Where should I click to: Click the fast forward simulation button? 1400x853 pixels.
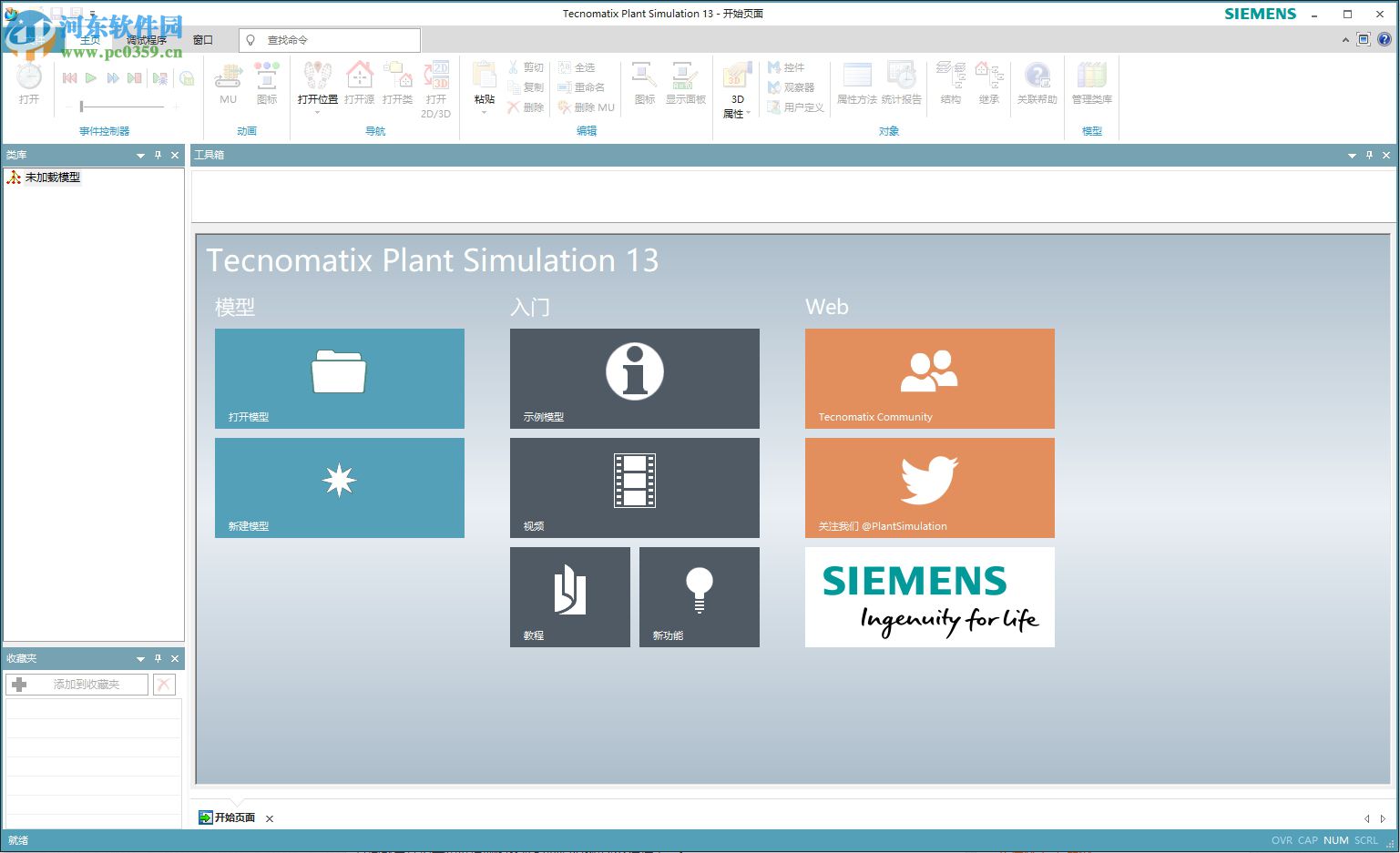coord(113,78)
